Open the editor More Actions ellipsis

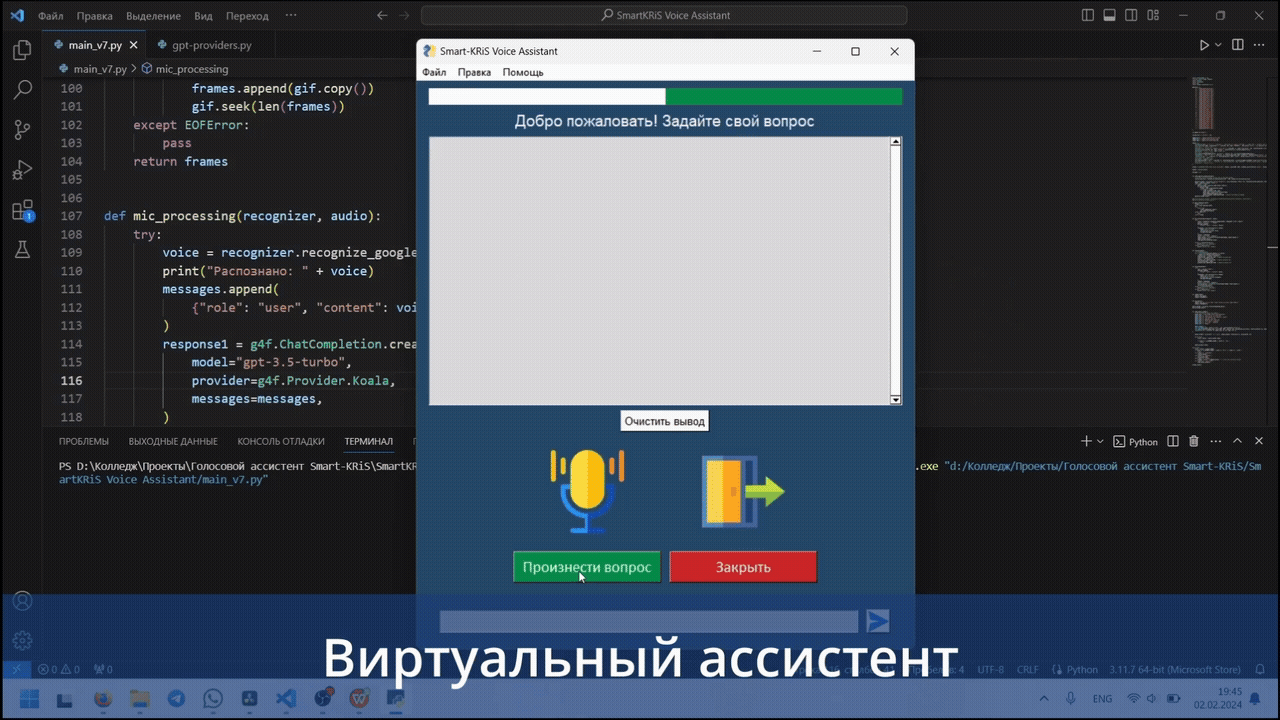(x=1260, y=45)
